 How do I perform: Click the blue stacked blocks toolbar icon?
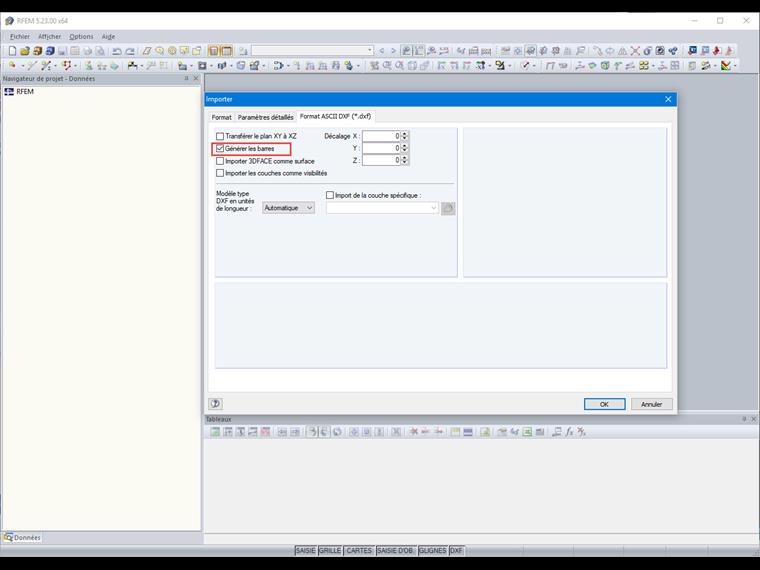50,51
